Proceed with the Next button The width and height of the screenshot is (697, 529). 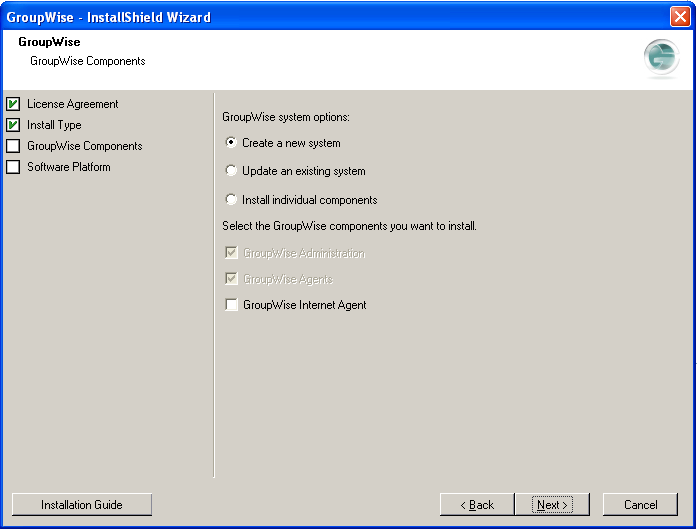point(552,505)
